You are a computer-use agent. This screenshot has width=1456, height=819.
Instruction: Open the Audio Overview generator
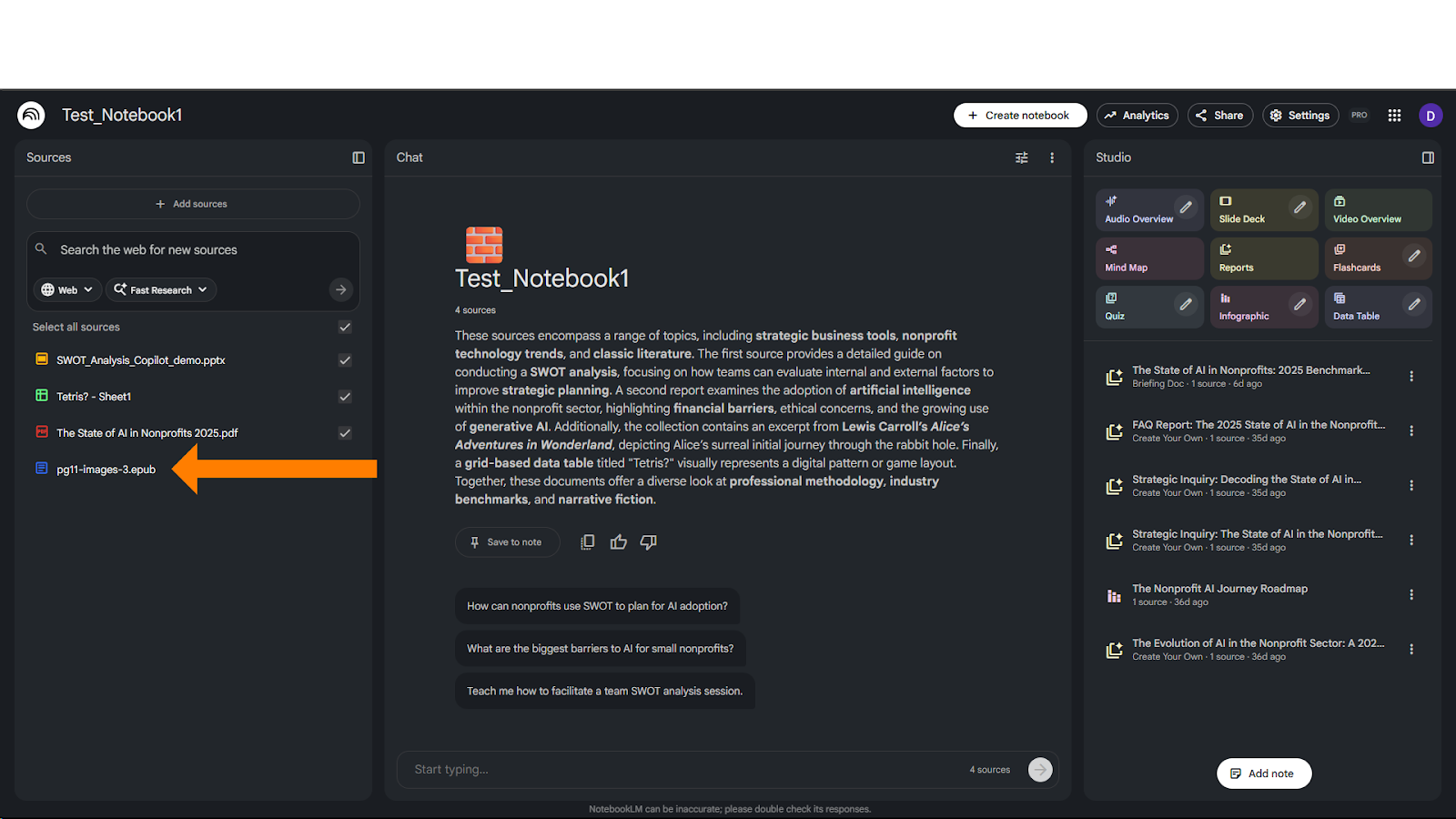pos(1138,209)
